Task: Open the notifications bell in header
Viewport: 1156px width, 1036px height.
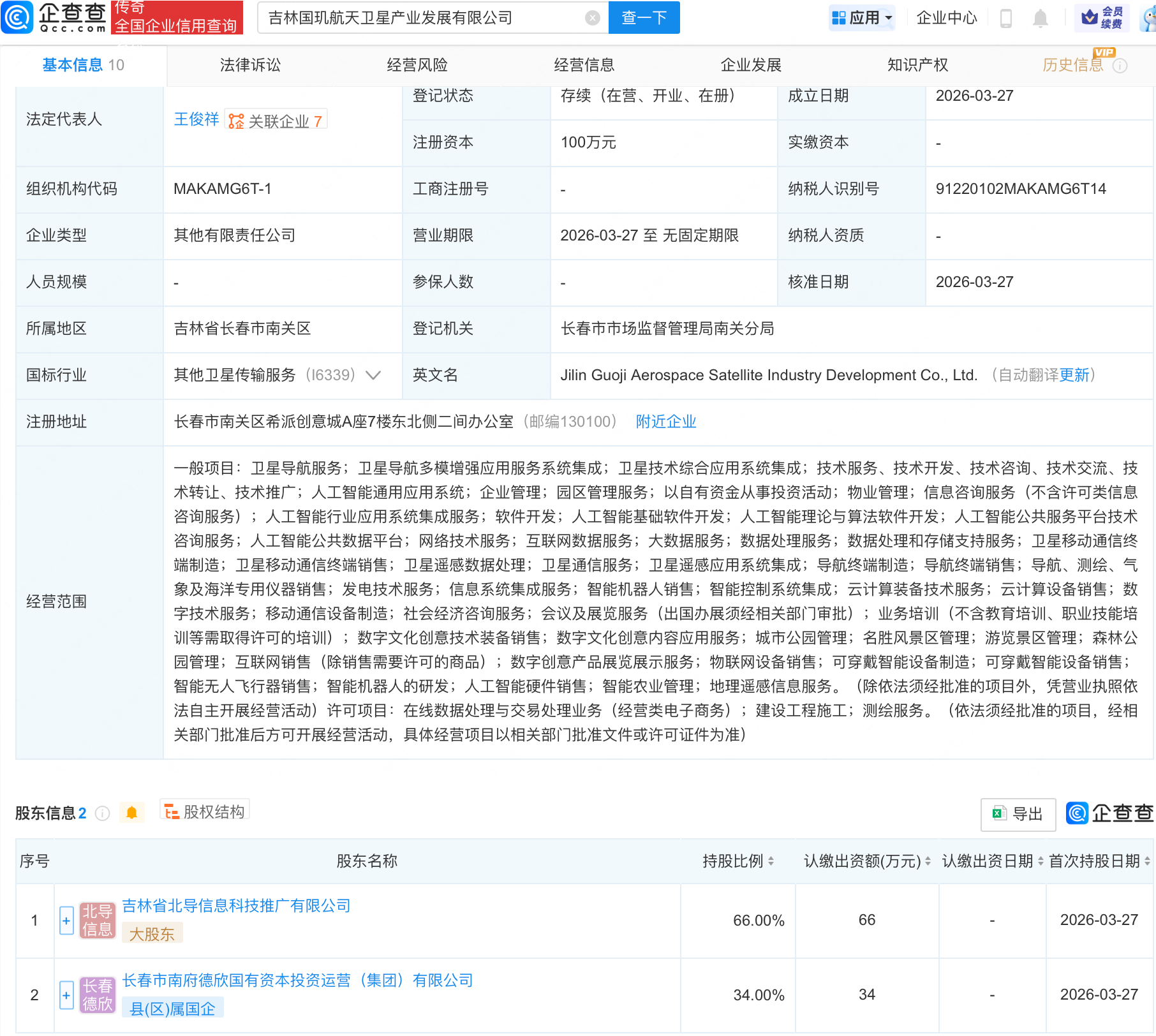Action: (1040, 18)
